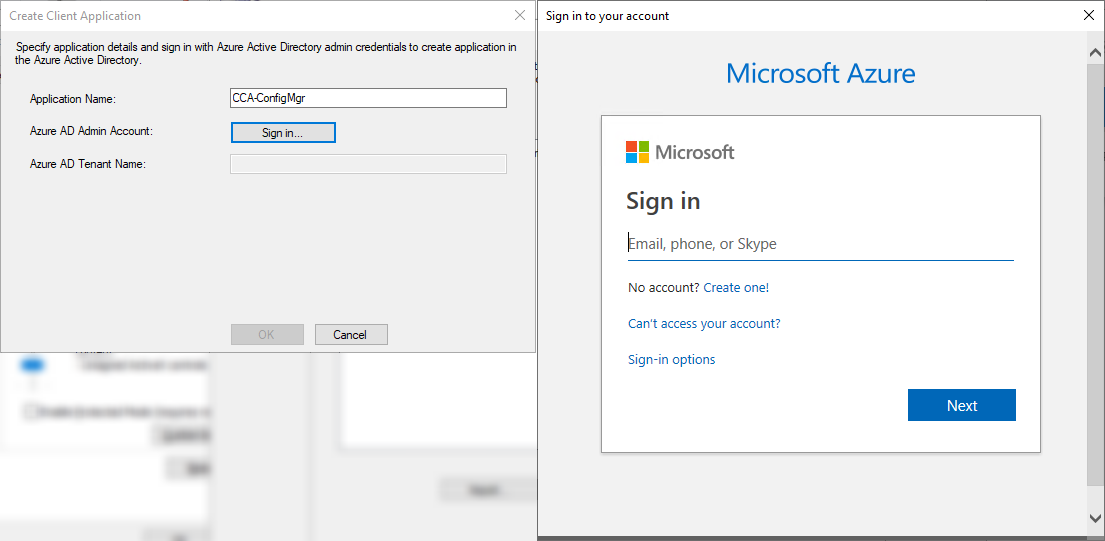Viewport: 1105px width, 541px height.
Task: Click the scroll up arrow in sign-in window
Action: [x=1096, y=53]
